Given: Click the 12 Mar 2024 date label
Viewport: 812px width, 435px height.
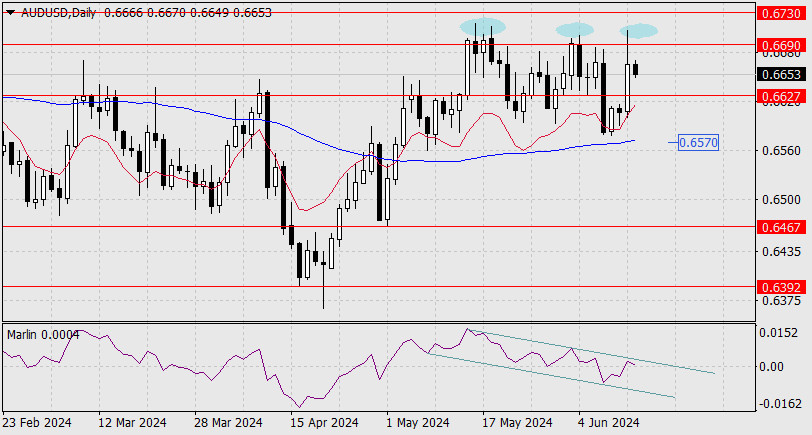Looking at the screenshot, I should [132, 423].
